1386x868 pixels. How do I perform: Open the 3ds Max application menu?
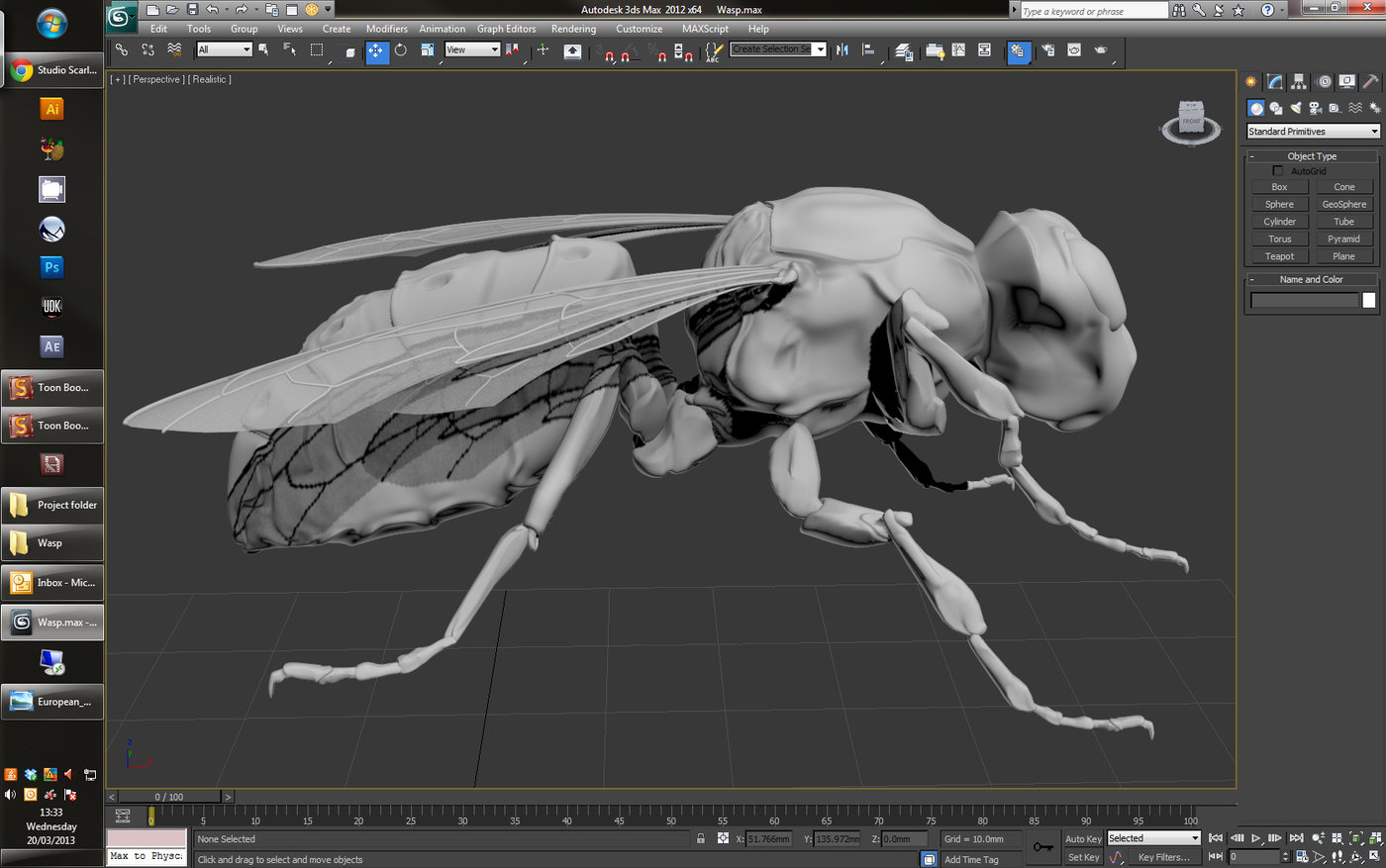(121, 16)
